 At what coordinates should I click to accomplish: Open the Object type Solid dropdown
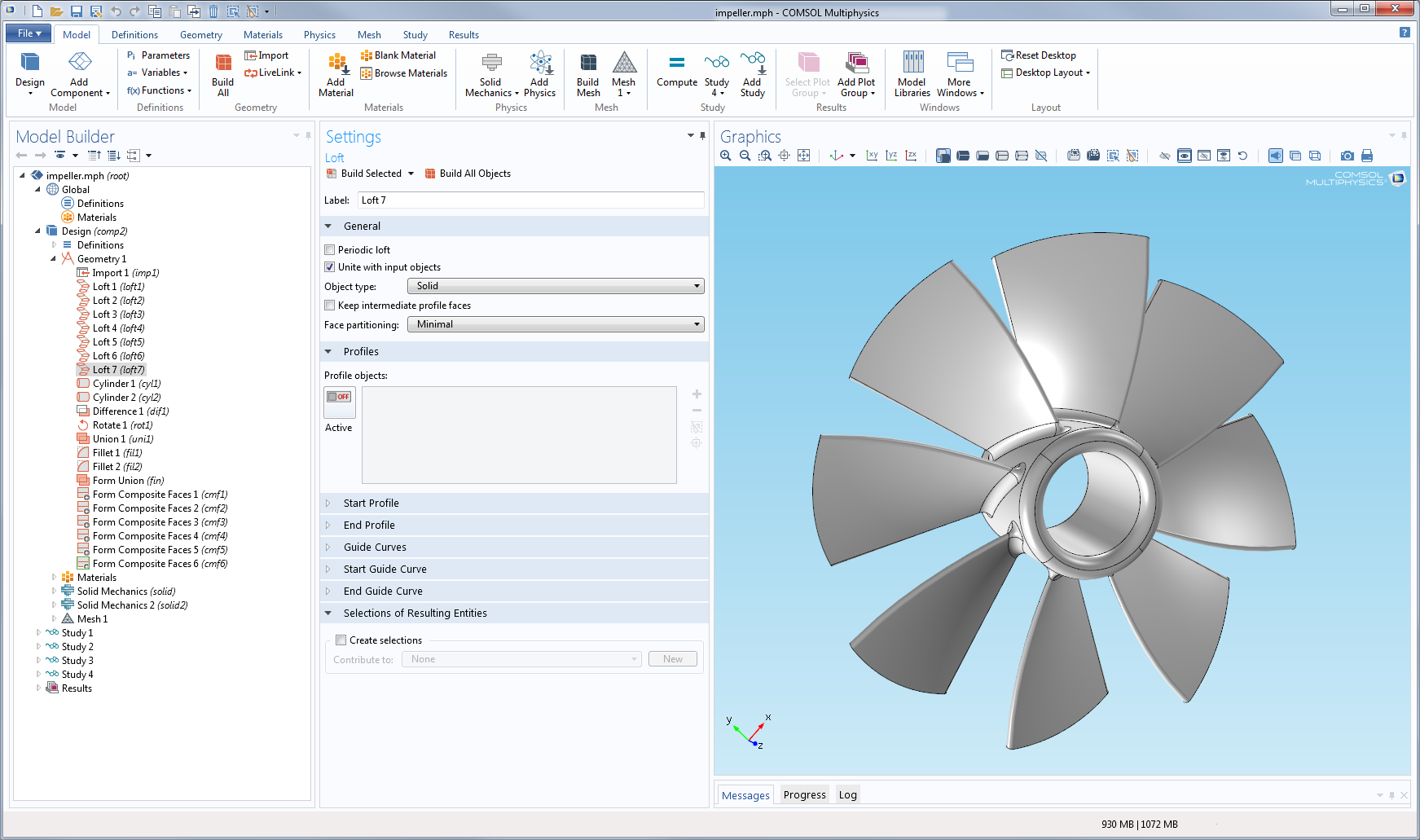click(556, 286)
